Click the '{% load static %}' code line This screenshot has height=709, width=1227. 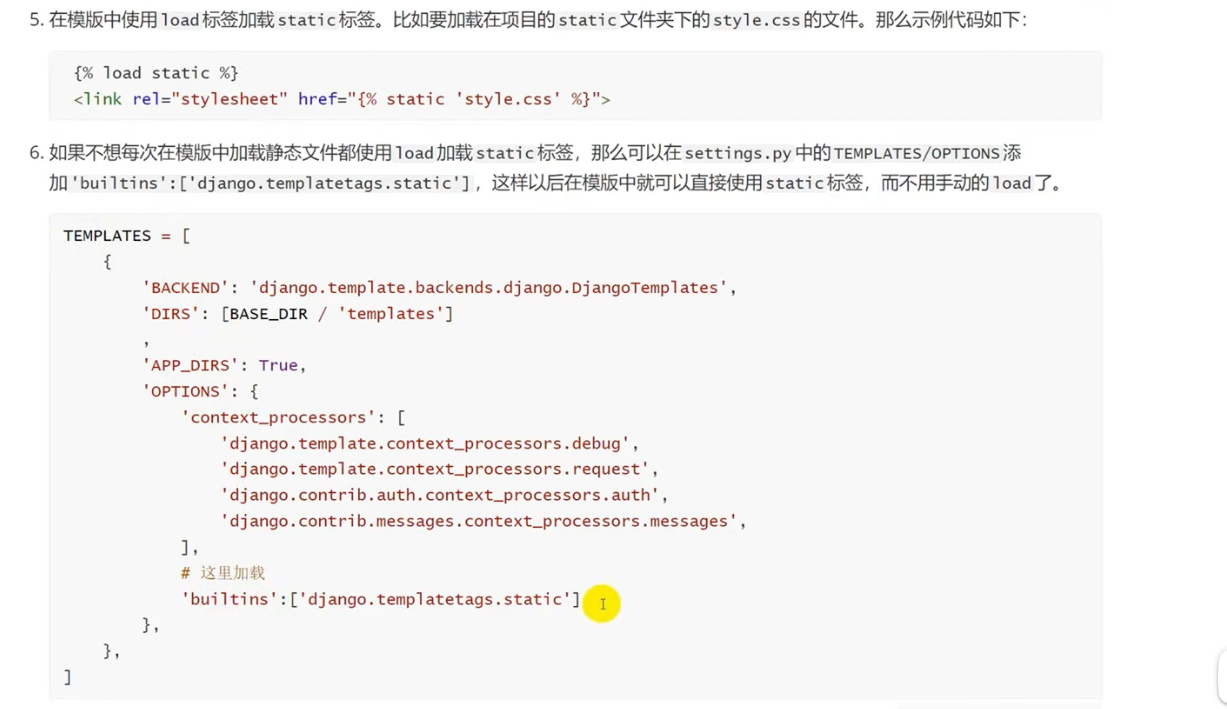(x=156, y=73)
